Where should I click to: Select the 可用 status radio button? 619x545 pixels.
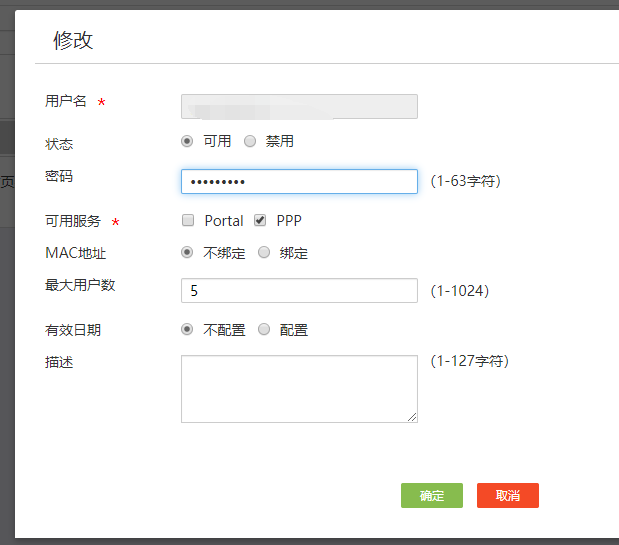[187, 141]
